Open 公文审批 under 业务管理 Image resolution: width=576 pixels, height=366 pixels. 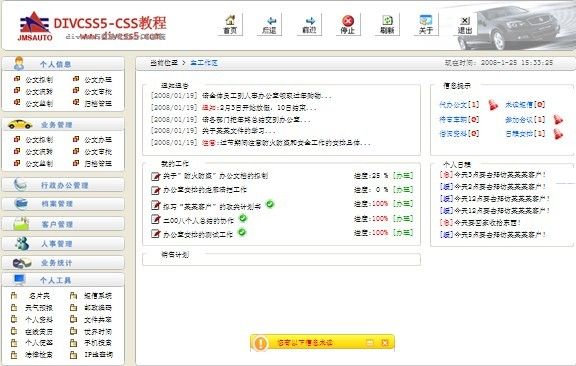pyautogui.click(x=98, y=151)
